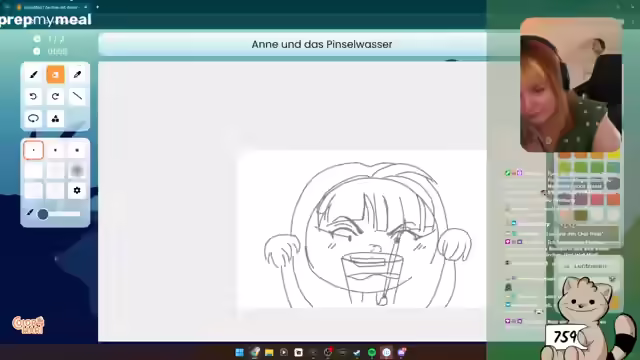
Task: Pick the peach color swatch
Action: point(566,215)
